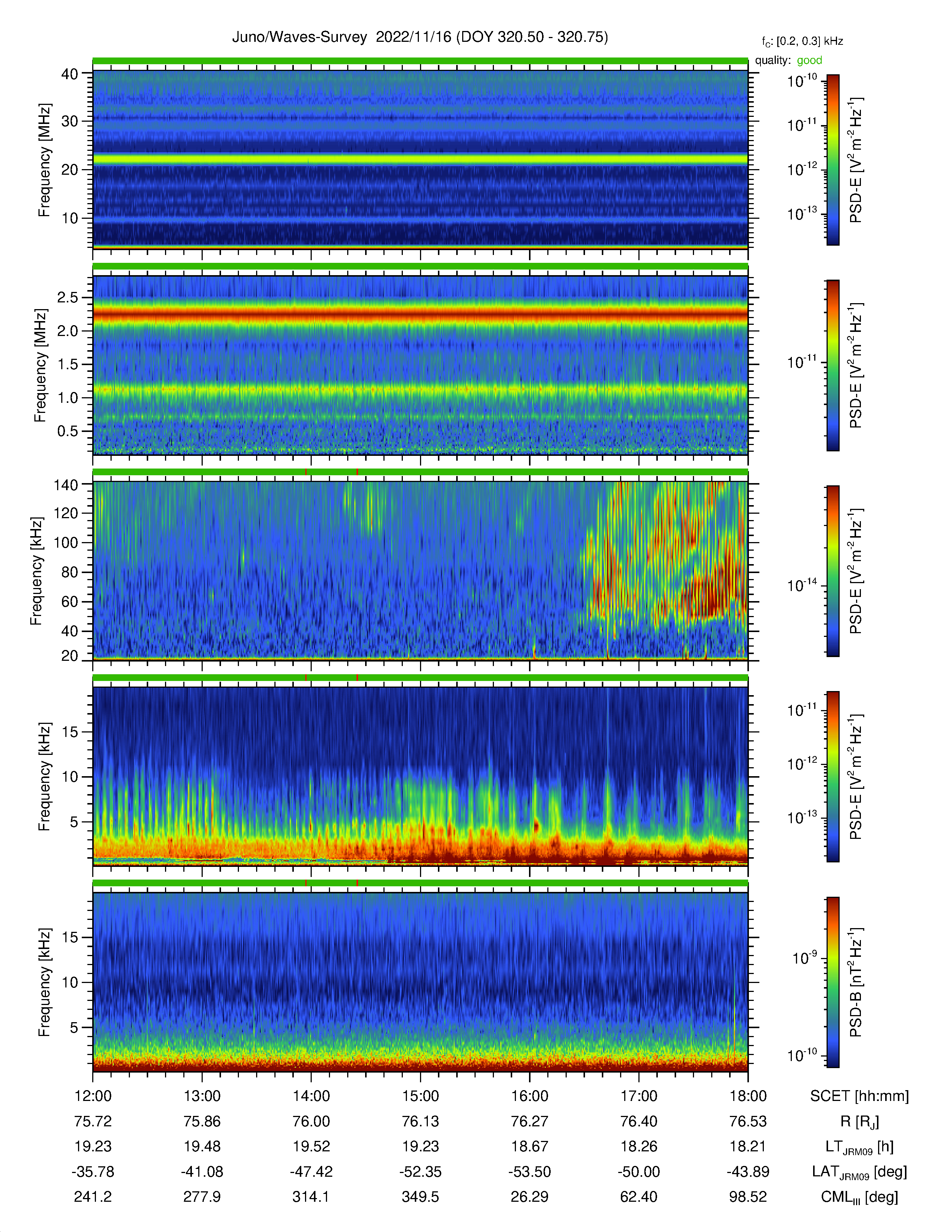Click the LAT JRM09 [deg] row label
Screen dimensions: 952x1232
tap(859, 1172)
